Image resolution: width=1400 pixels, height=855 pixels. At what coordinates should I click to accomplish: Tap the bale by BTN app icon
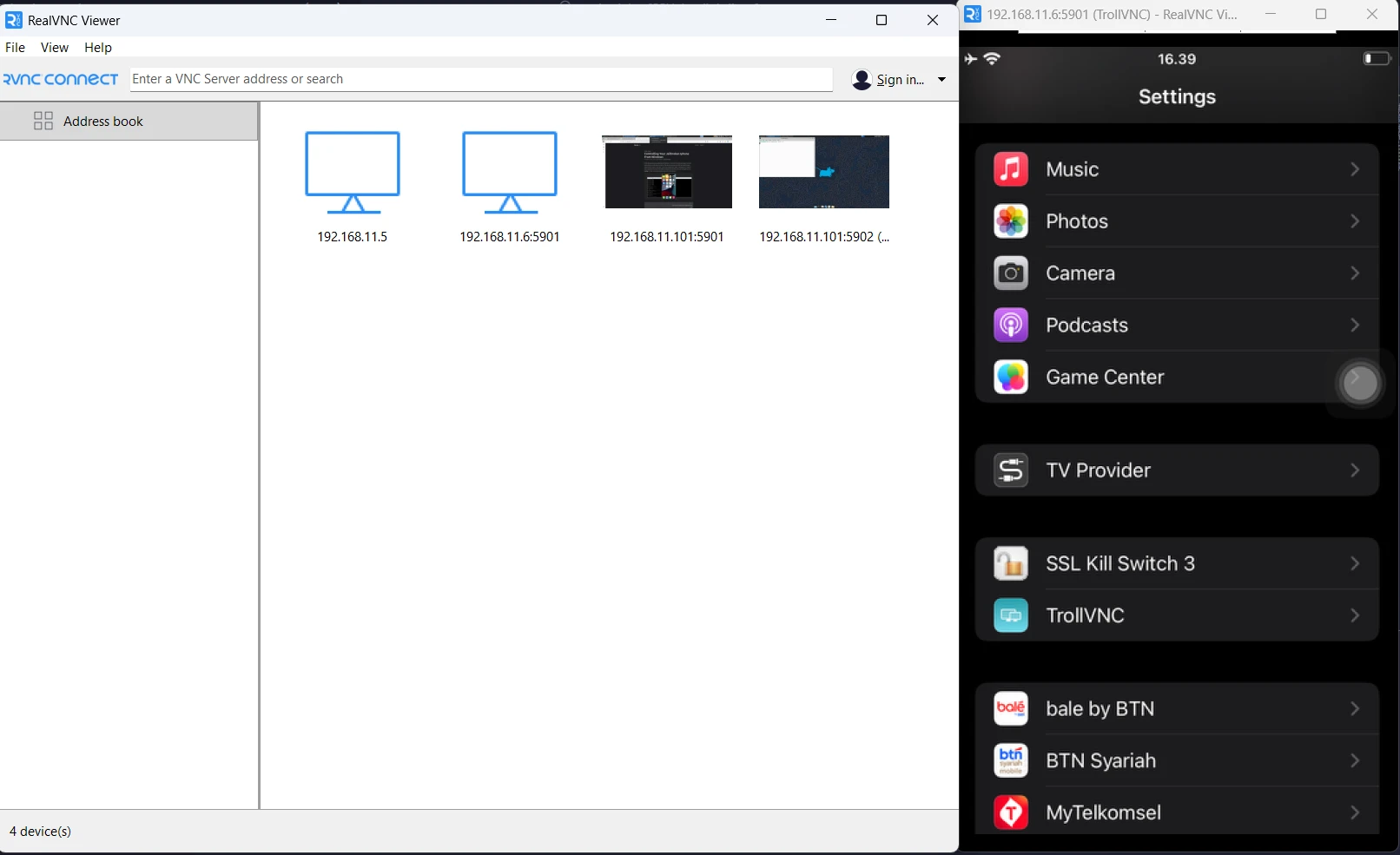coord(1010,708)
